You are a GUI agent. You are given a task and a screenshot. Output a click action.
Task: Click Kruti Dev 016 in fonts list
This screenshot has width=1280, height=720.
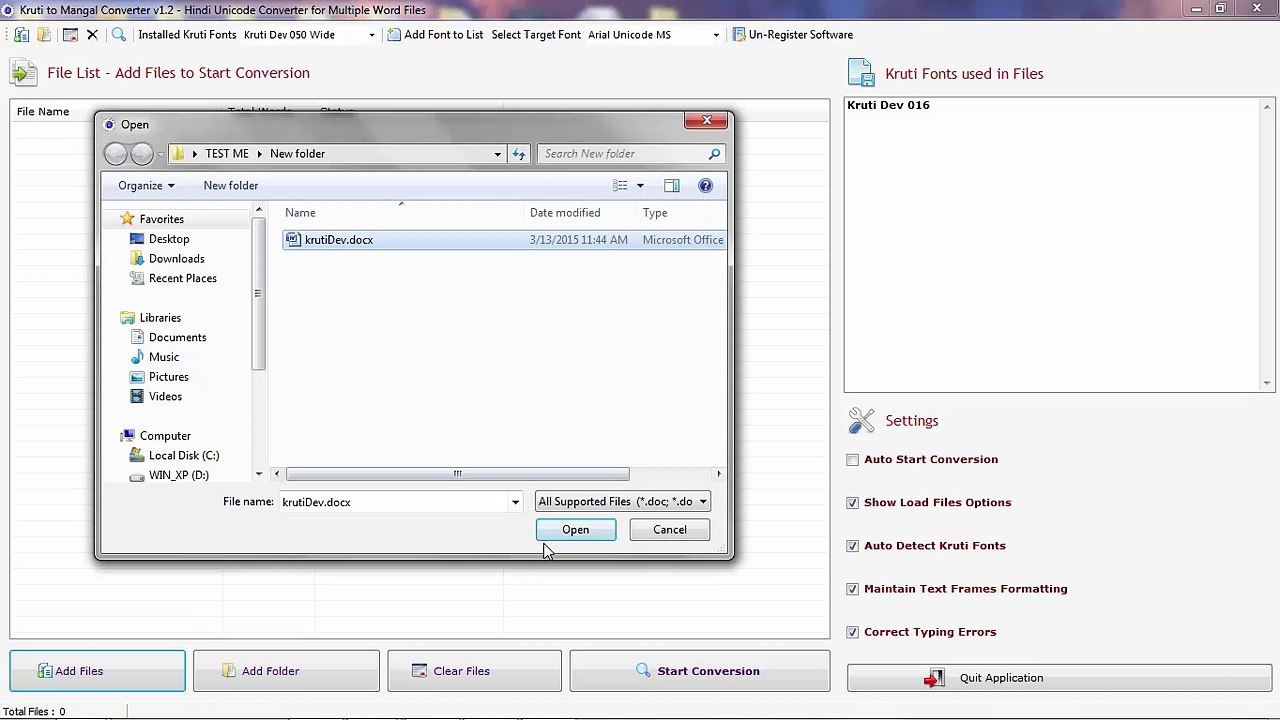point(888,105)
